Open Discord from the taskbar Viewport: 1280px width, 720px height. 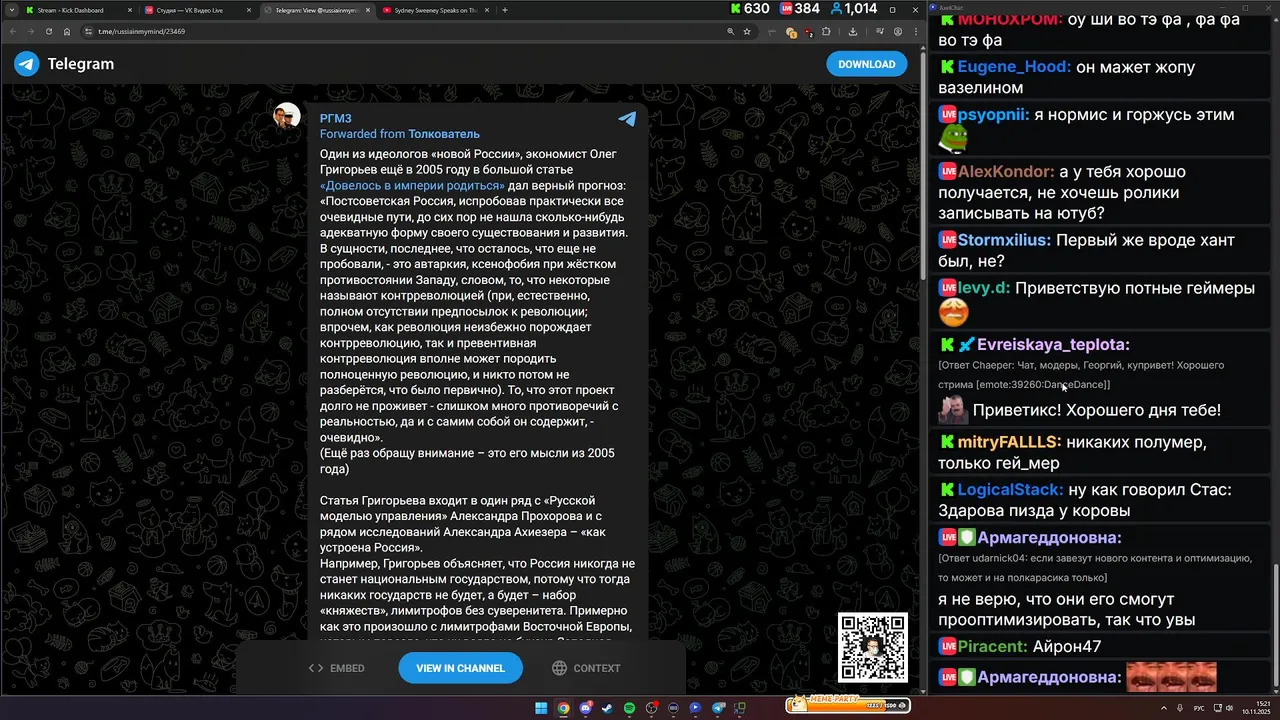click(x=585, y=707)
